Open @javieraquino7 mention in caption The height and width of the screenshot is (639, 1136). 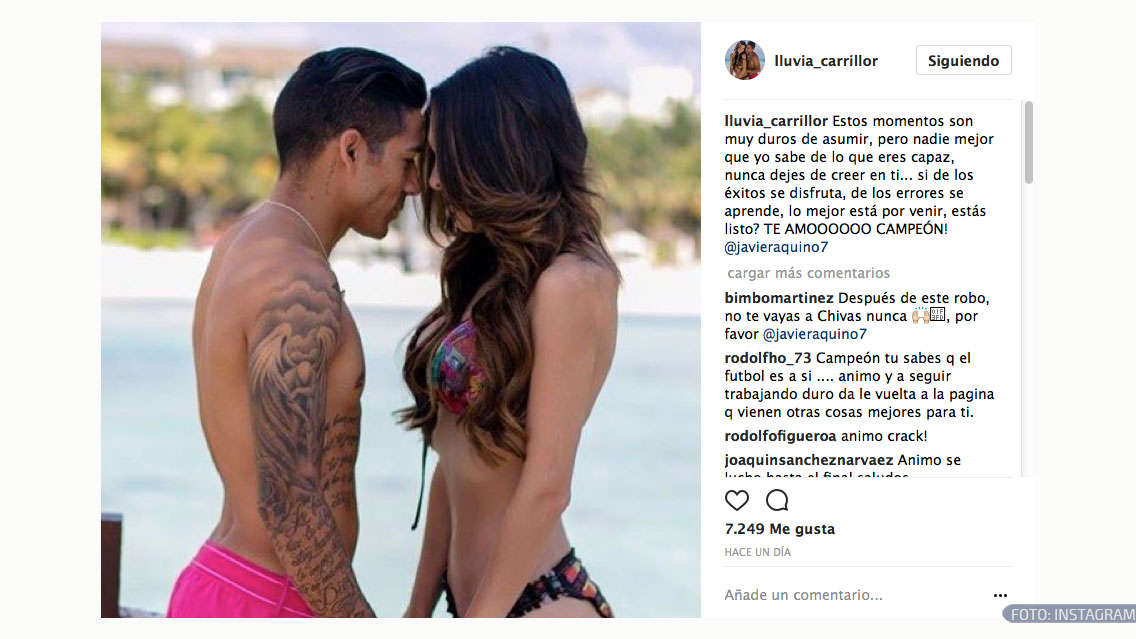pos(776,247)
